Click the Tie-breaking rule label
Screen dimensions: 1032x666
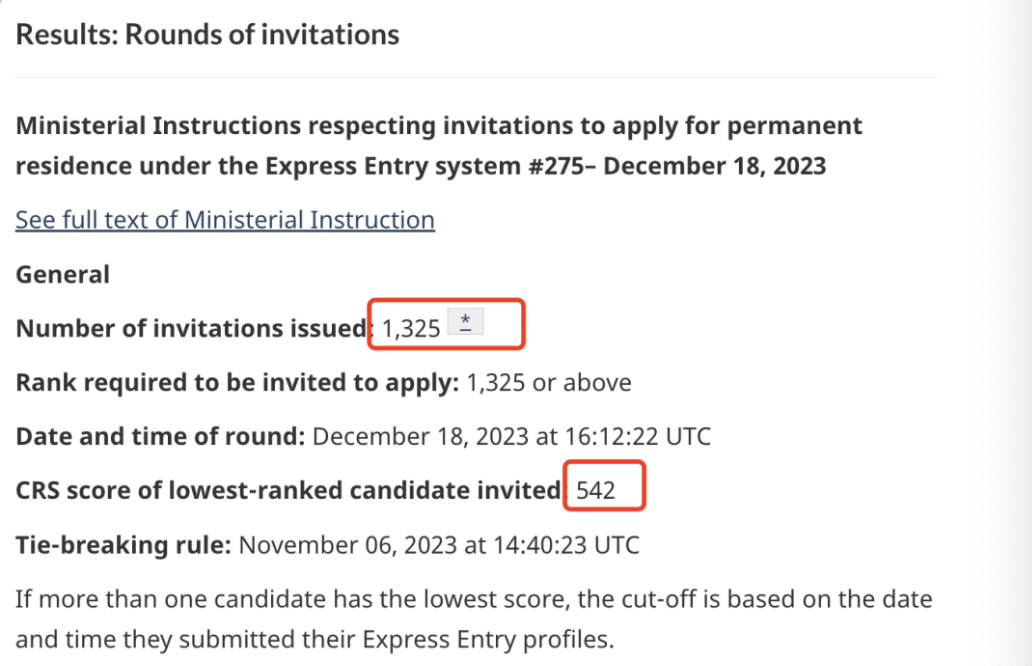pos(123,545)
